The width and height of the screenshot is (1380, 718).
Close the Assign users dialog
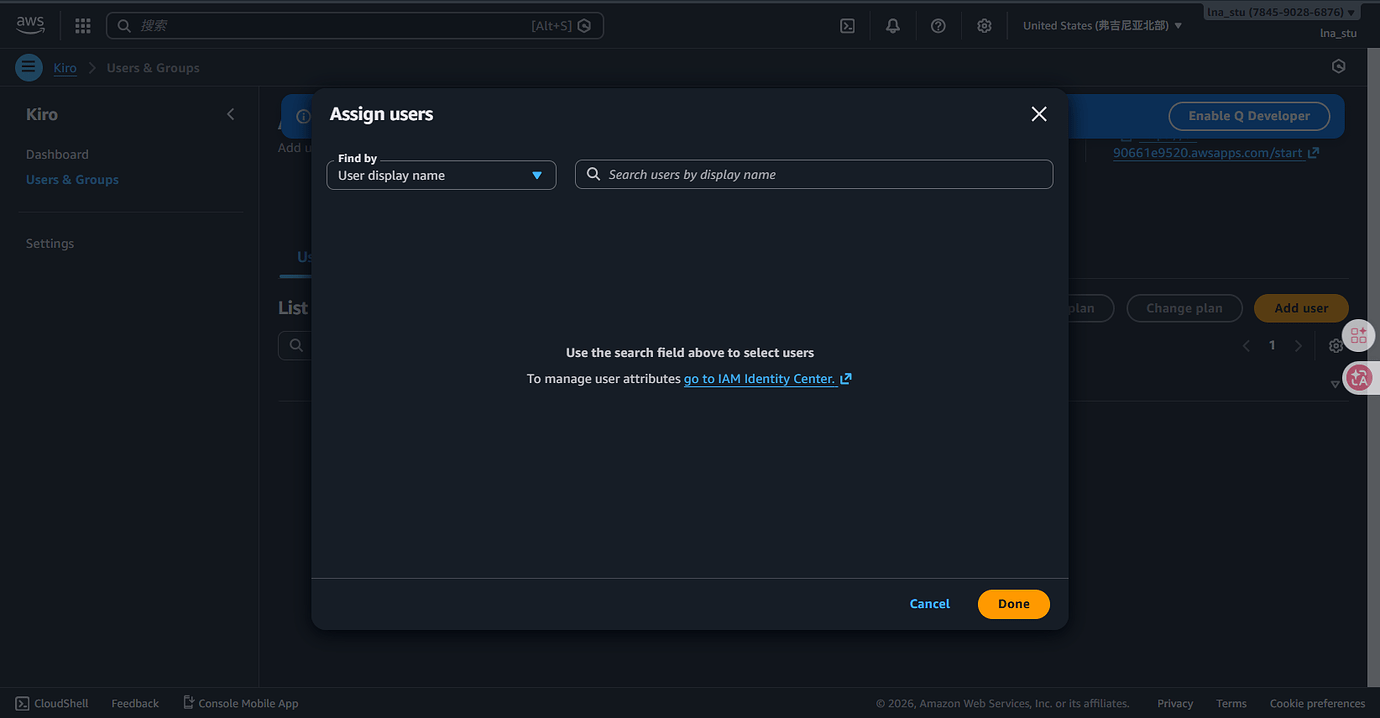(x=1039, y=114)
